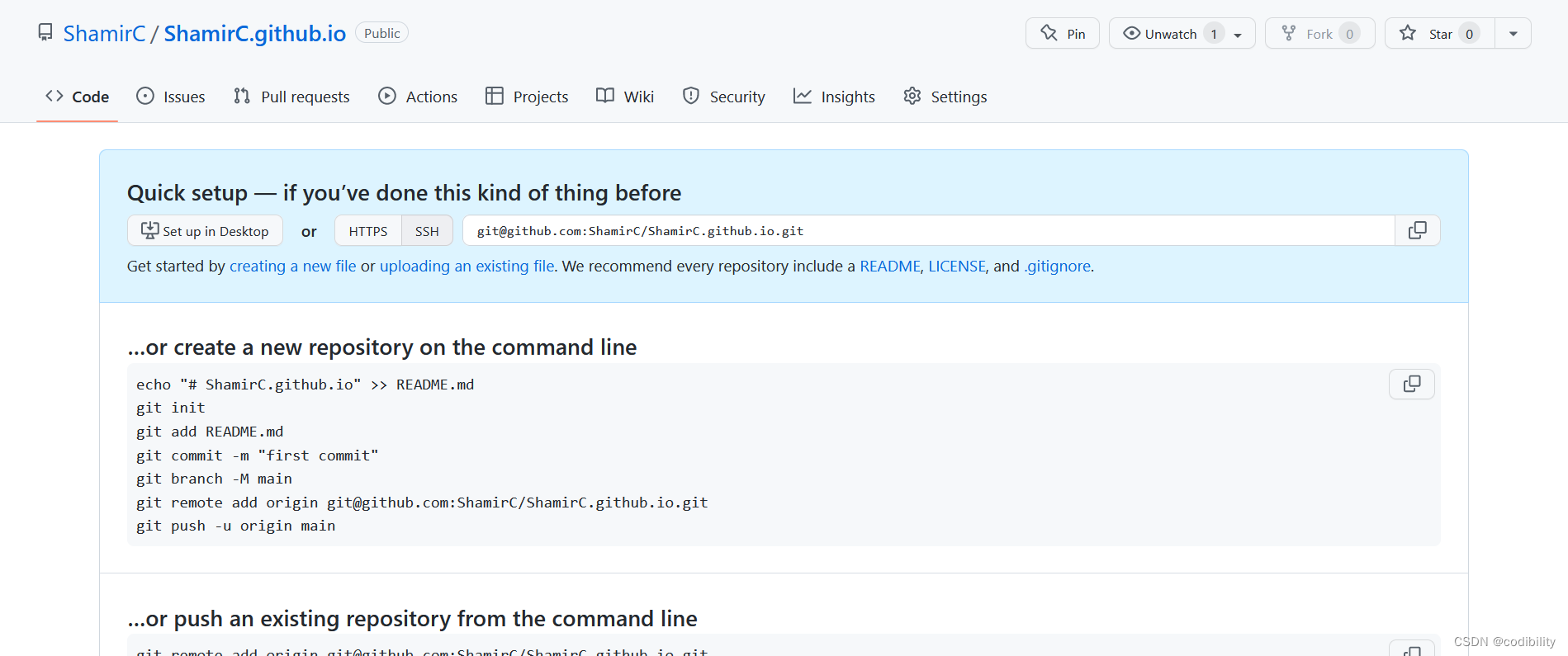Pin this repository with the Pin button

pyautogui.click(x=1063, y=33)
